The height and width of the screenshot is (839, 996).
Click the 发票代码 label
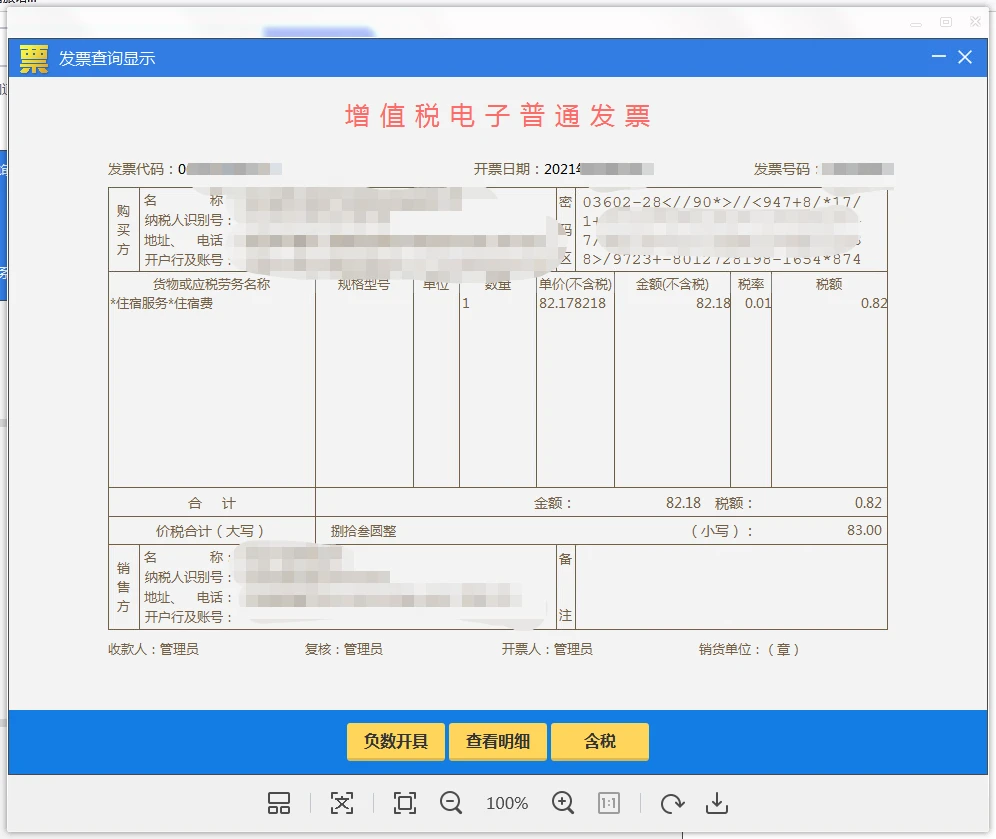pyautogui.click(x=139, y=169)
